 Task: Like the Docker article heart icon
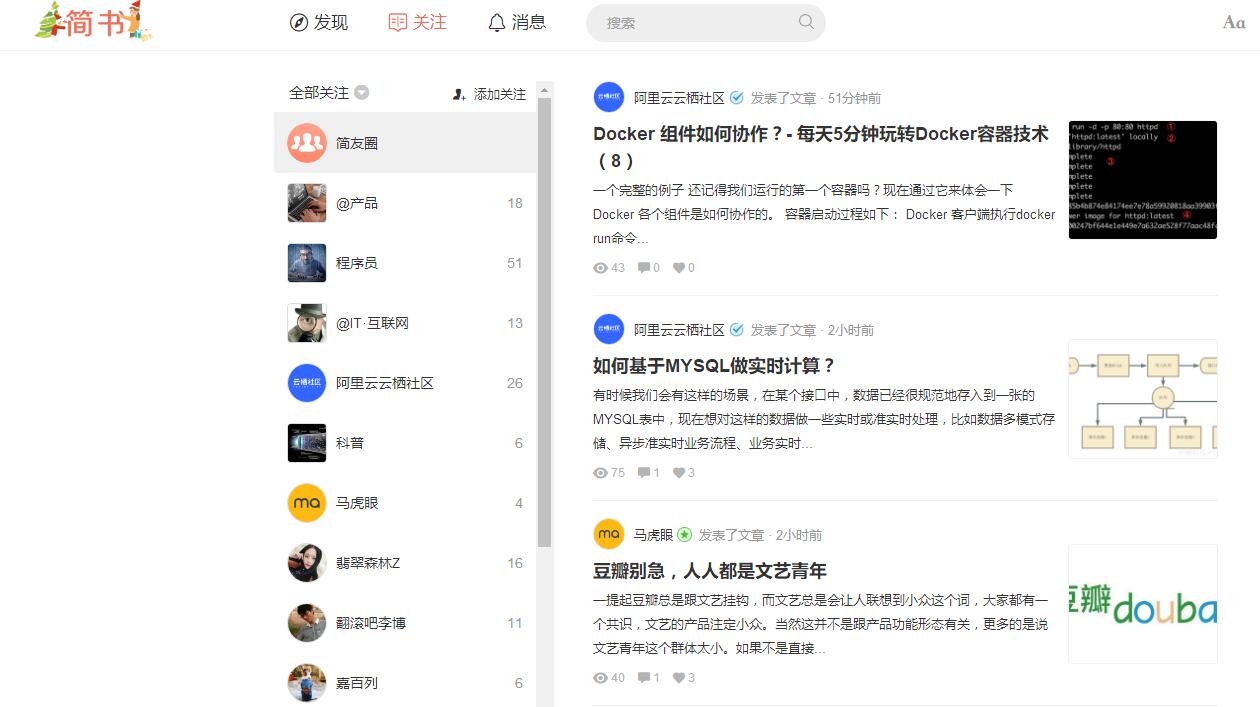click(679, 268)
